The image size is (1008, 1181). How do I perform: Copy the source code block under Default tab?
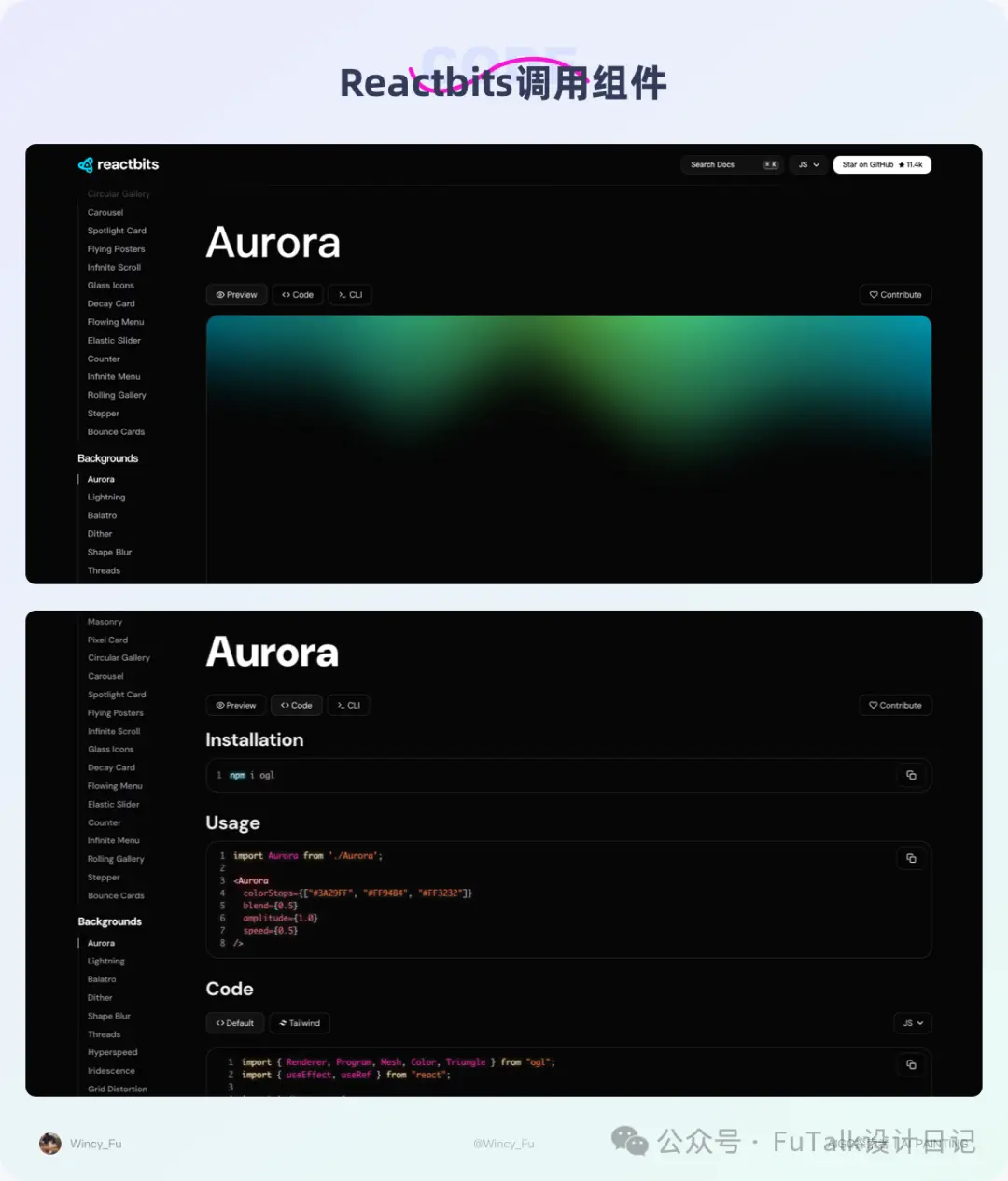coord(911,1064)
